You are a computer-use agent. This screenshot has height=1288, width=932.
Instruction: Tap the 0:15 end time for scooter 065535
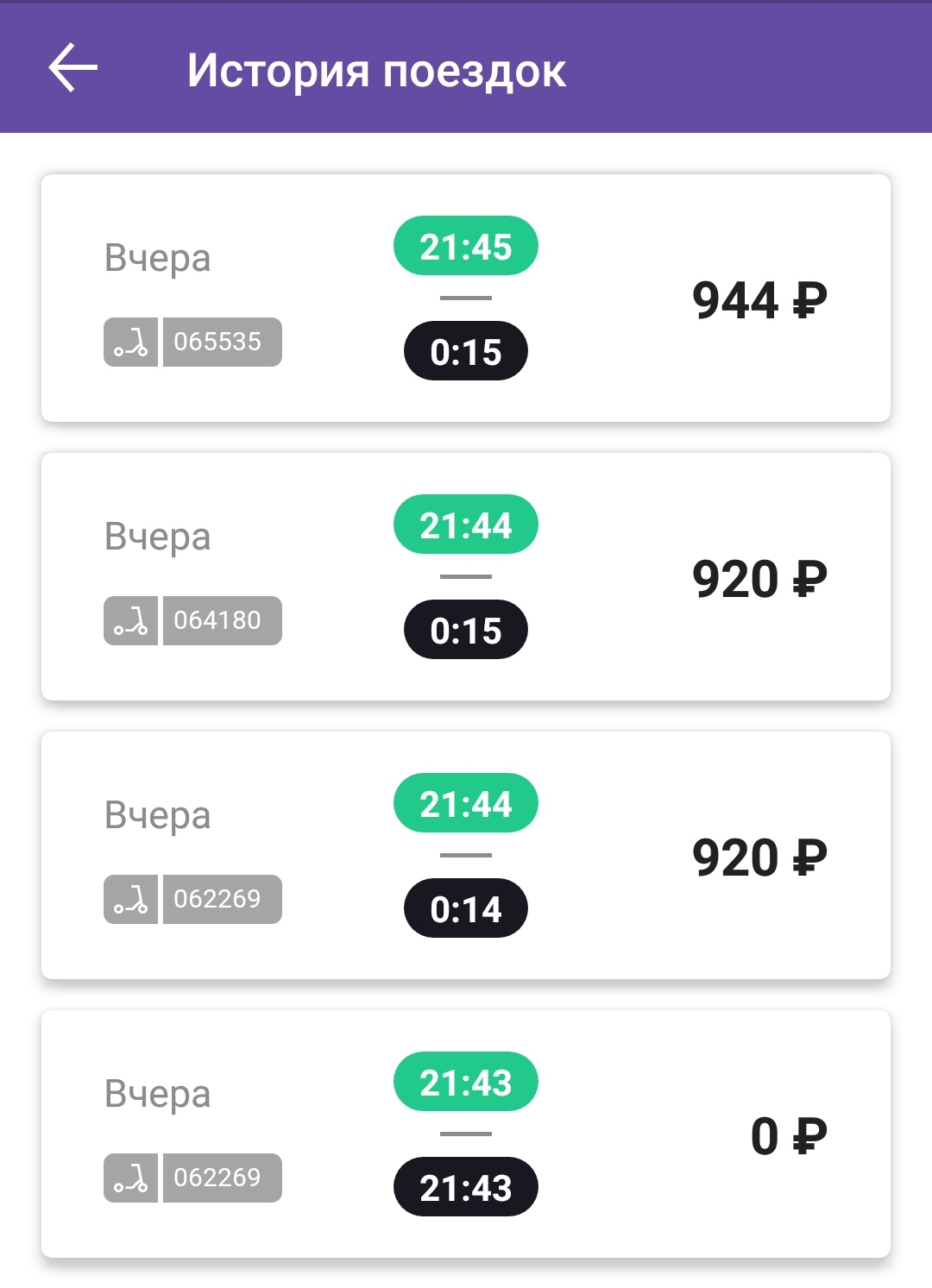(466, 351)
